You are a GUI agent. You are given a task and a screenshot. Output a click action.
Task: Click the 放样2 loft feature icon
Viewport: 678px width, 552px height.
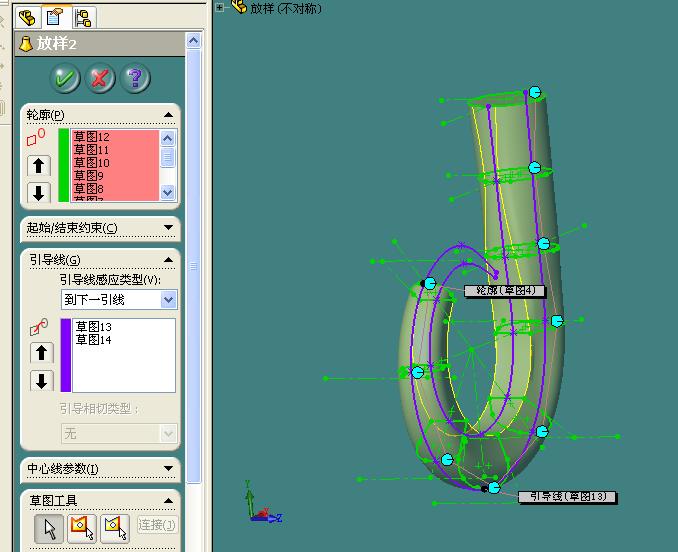pyautogui.click(x=26, y=44)
